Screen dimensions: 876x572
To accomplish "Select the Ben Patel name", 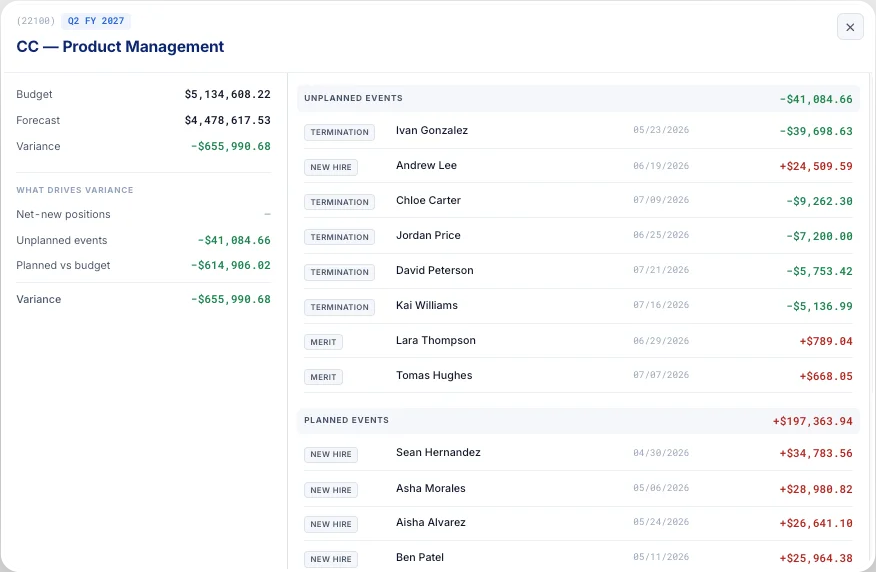I will tap(420, 557).
